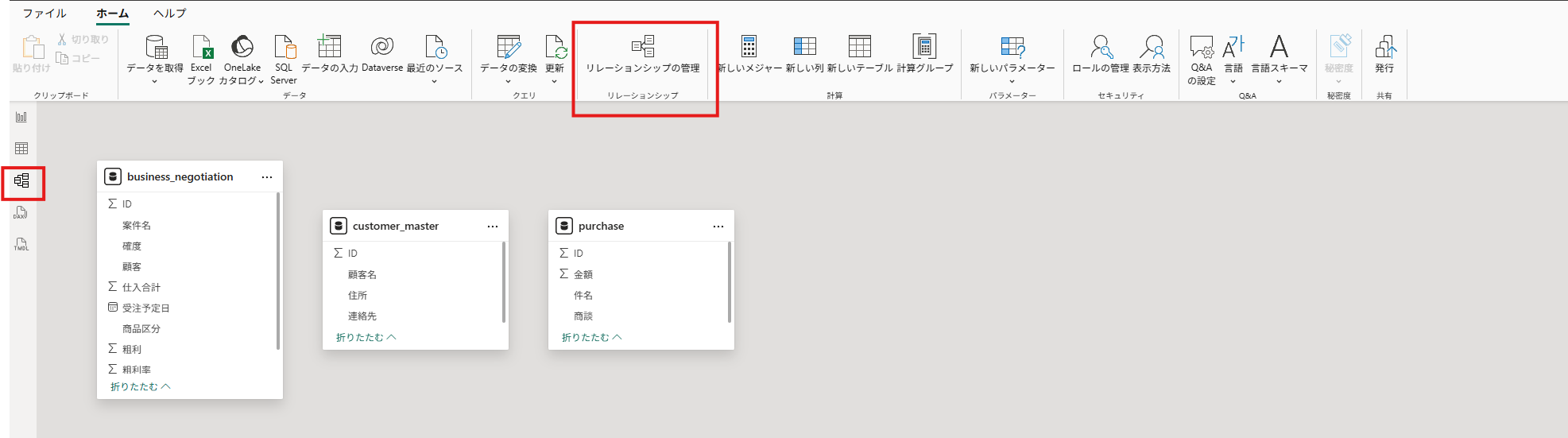This screenshot has height=438, width=1568.
Task: Collapse the customer_master table with 折りたたむ
Action: tap(366, 338)
